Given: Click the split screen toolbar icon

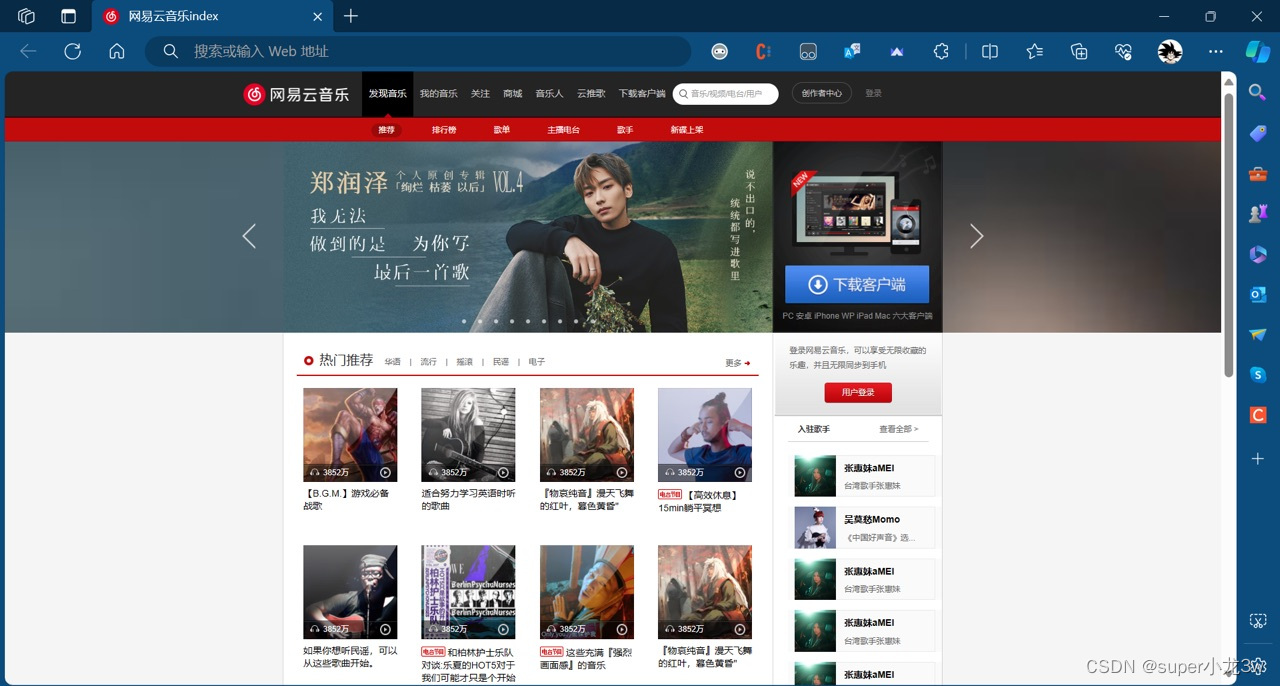Looking at the screenshot, I should point(990,51).
